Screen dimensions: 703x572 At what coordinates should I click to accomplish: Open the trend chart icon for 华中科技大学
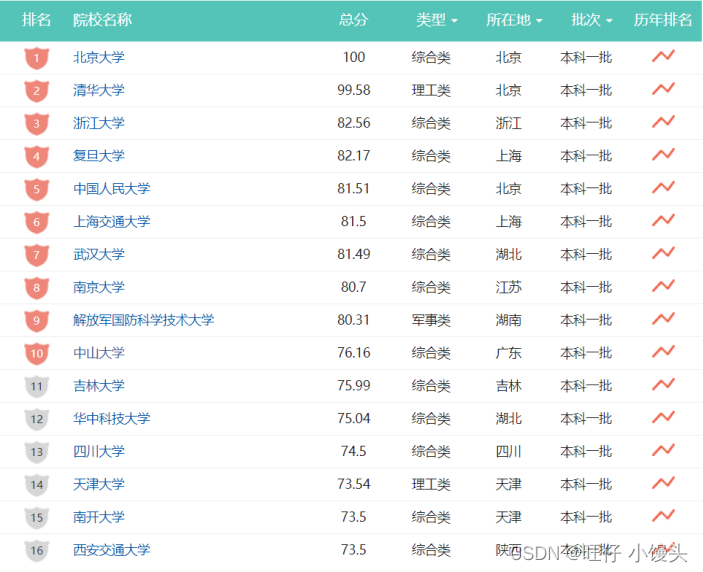click(x=663, y=417)
